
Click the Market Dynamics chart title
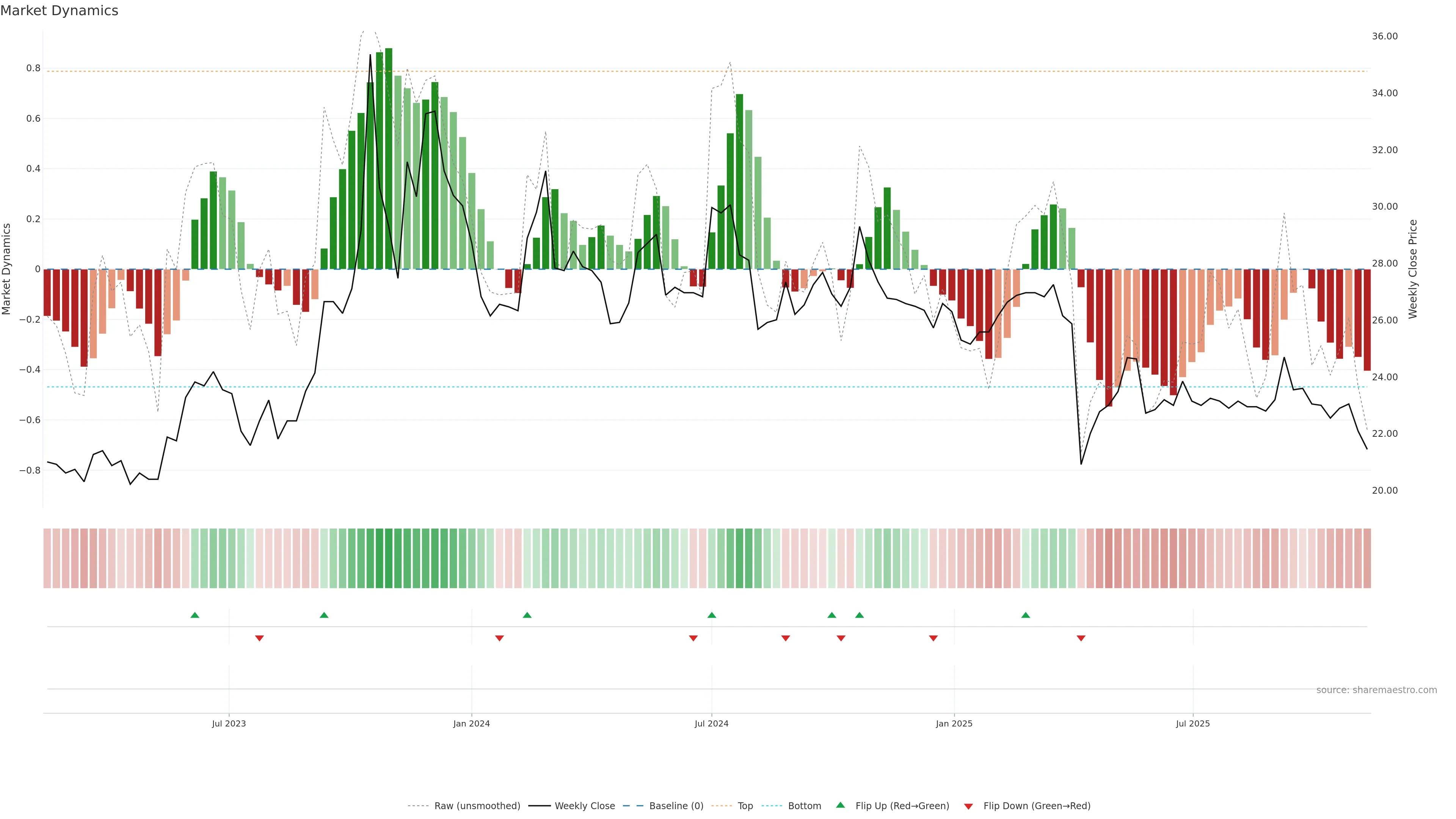point(60,11)
